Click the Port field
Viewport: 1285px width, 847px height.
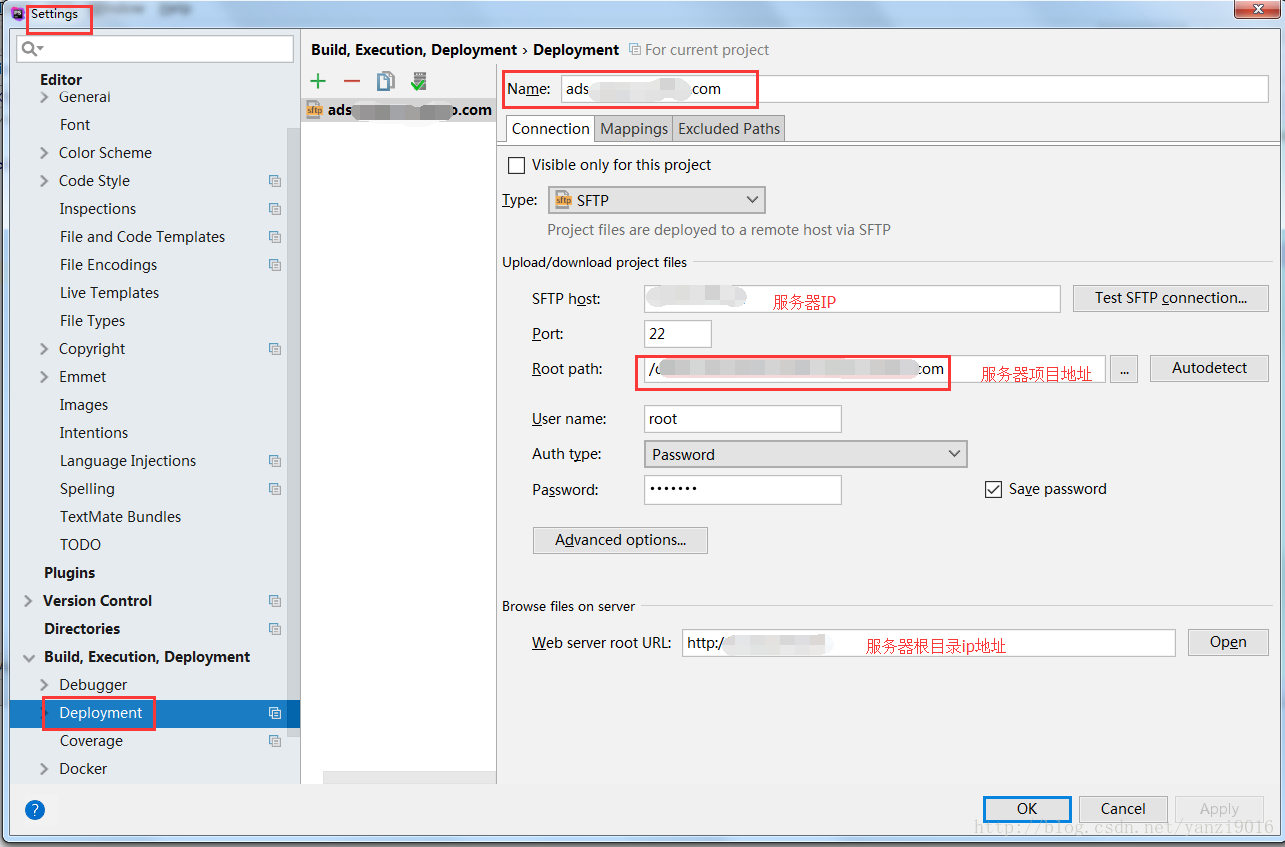pyautogui.click(x=678, y=333)
